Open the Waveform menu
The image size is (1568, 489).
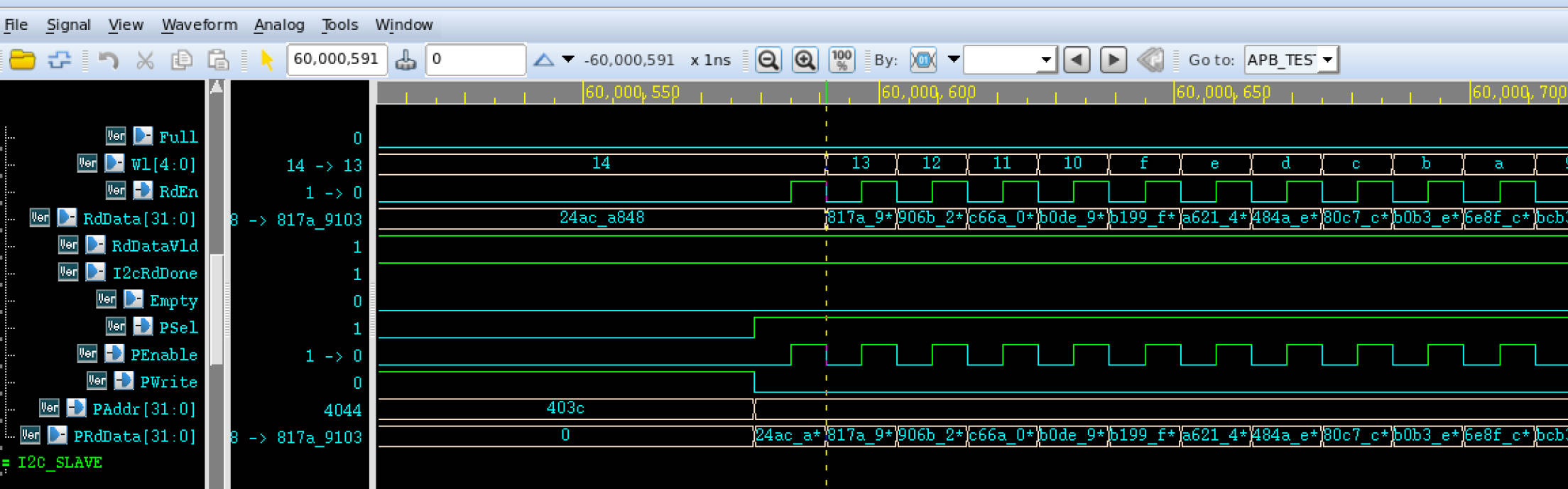coord(200,25)
